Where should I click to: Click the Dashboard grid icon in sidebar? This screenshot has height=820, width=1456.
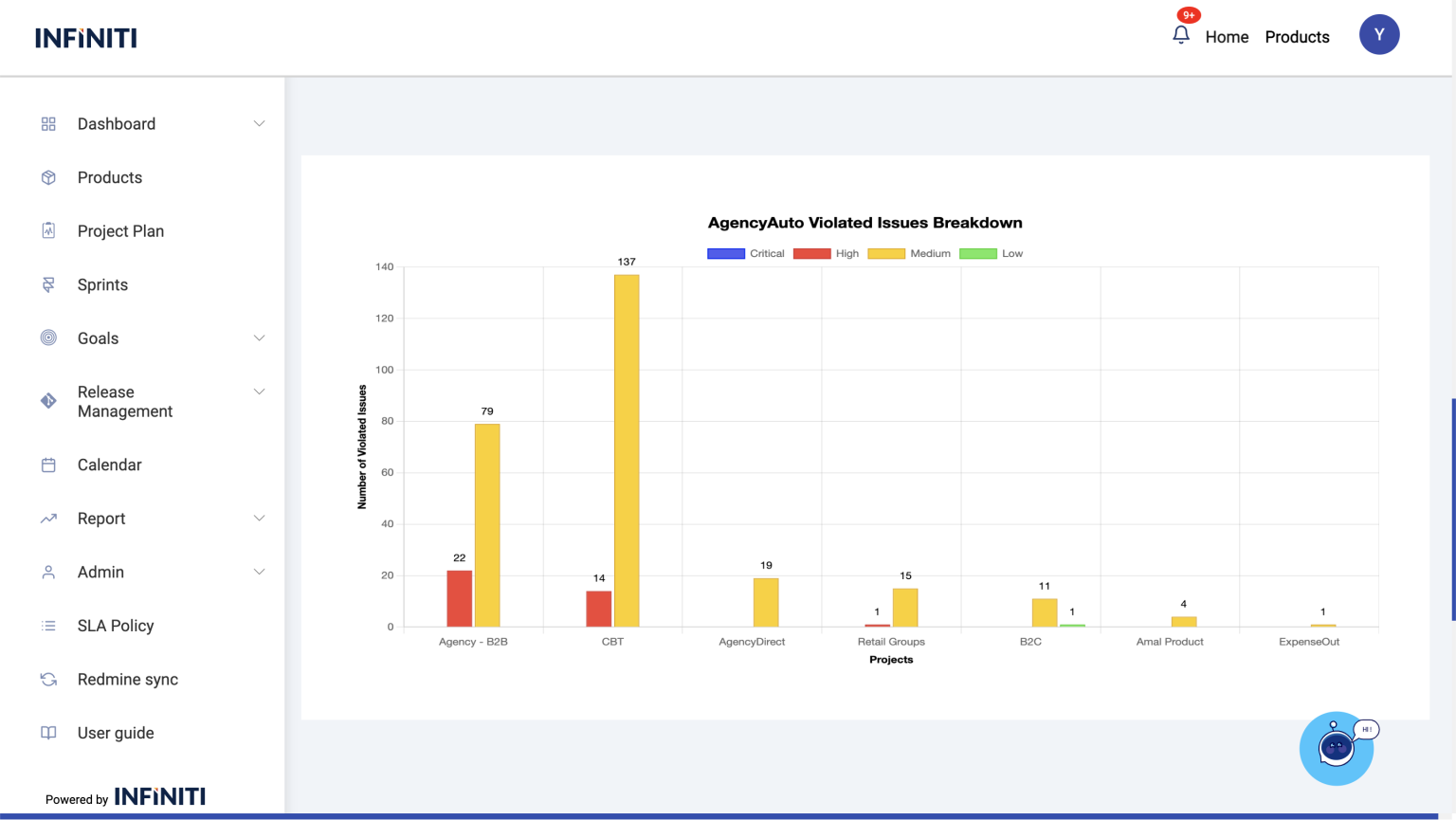click(48, 124)
